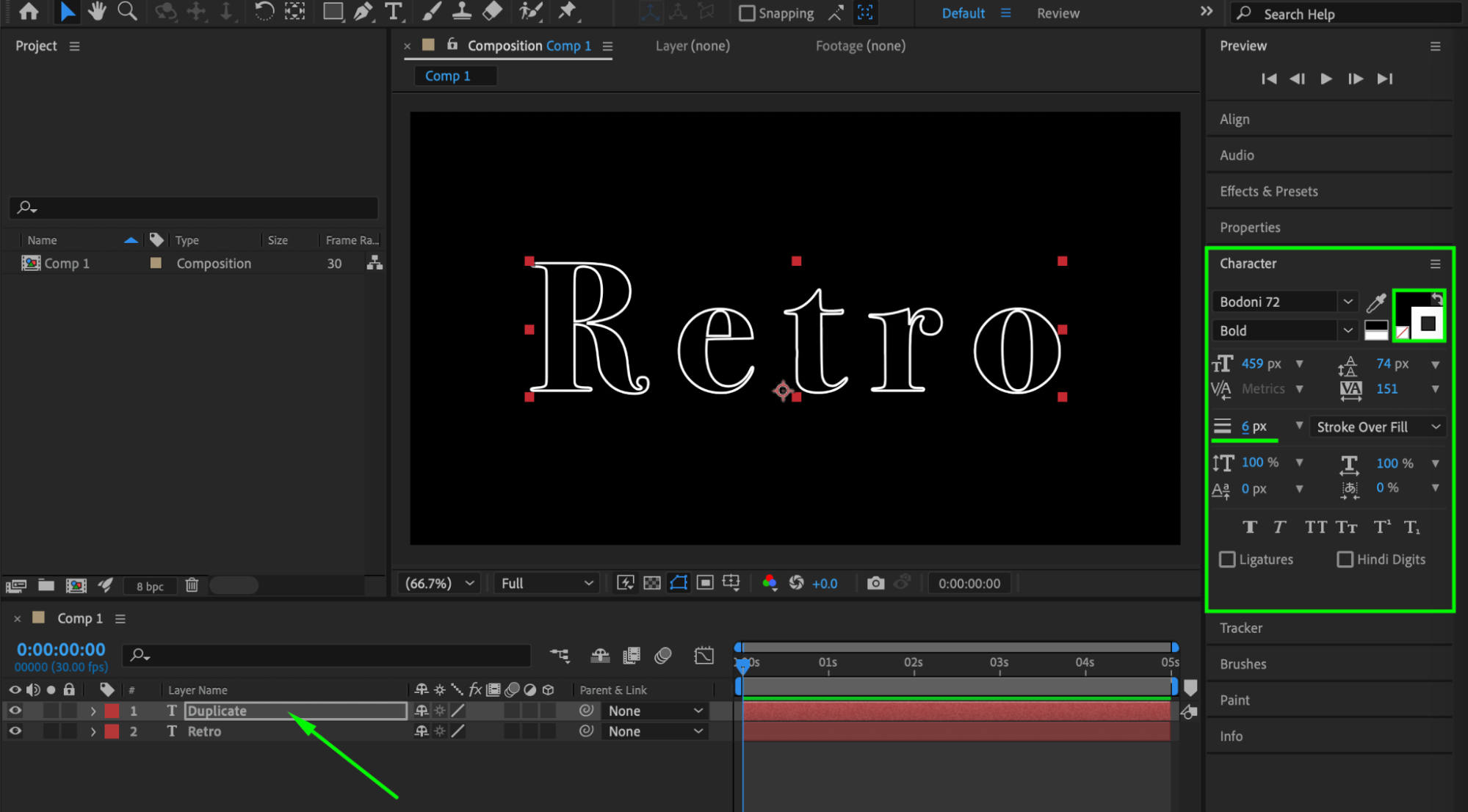Open Parent dropdown for the Retro layer
The image size is (1468, 812).
pos(655,731)
